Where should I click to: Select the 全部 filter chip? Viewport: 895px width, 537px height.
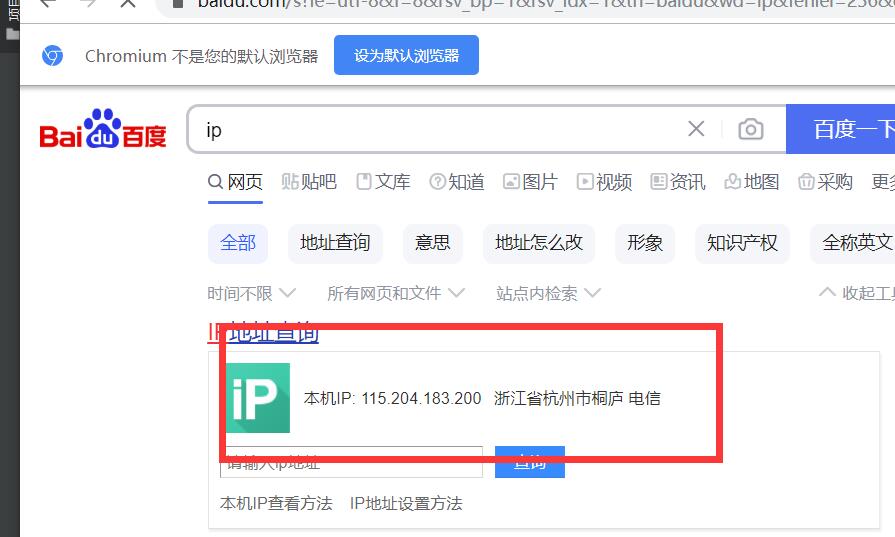(238, 243)
